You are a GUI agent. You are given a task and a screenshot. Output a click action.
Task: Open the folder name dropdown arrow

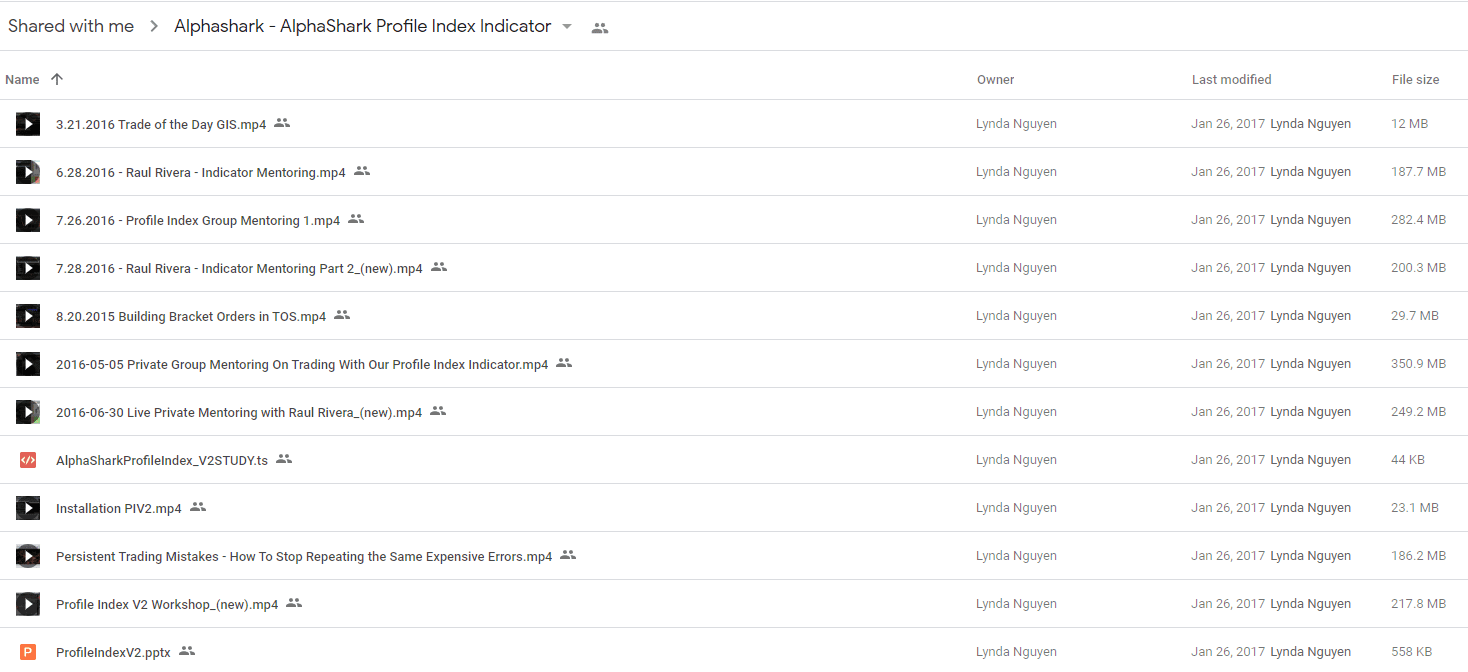tap(567, 27)
